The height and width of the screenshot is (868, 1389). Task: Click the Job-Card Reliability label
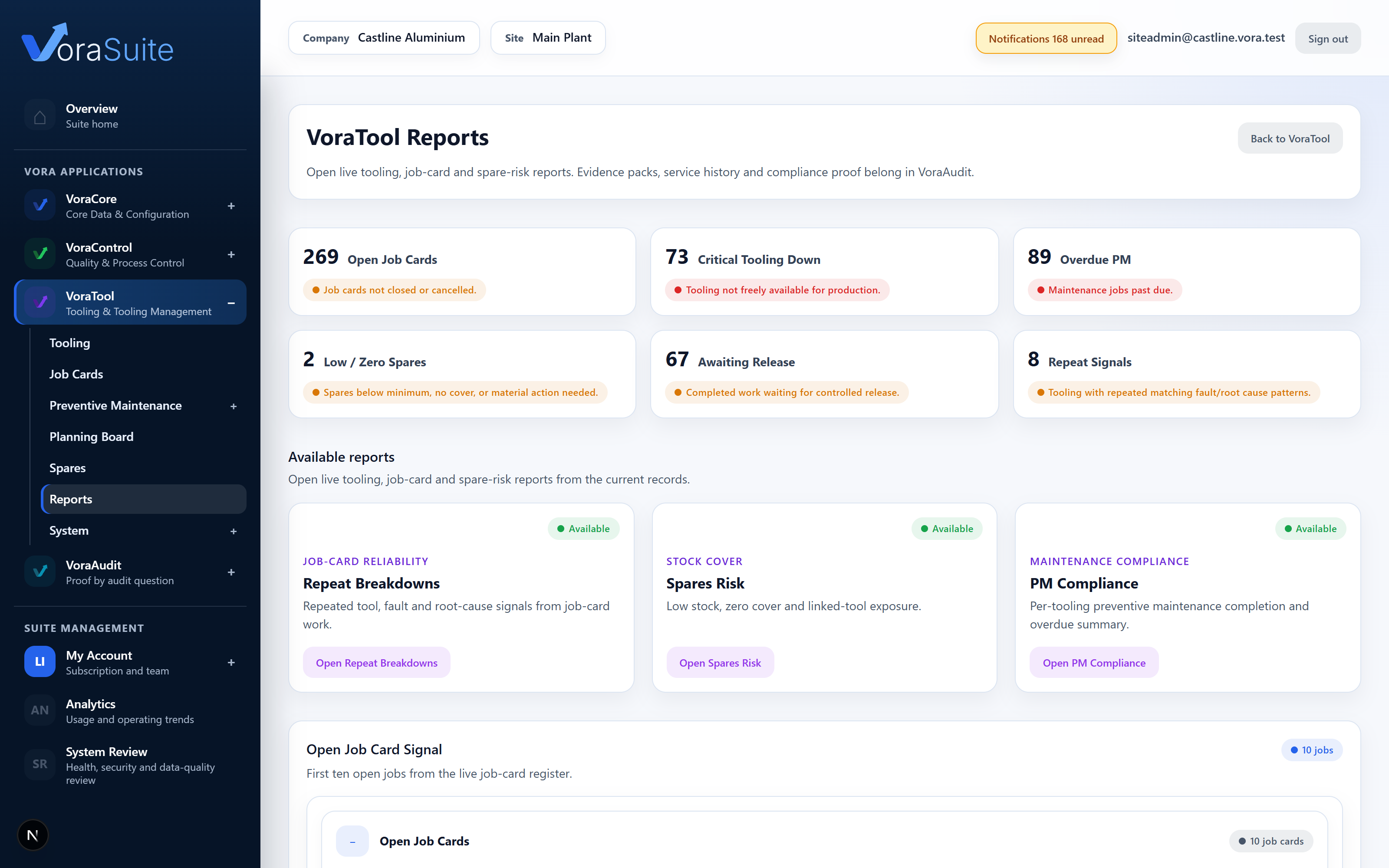[x=365, y=561]
